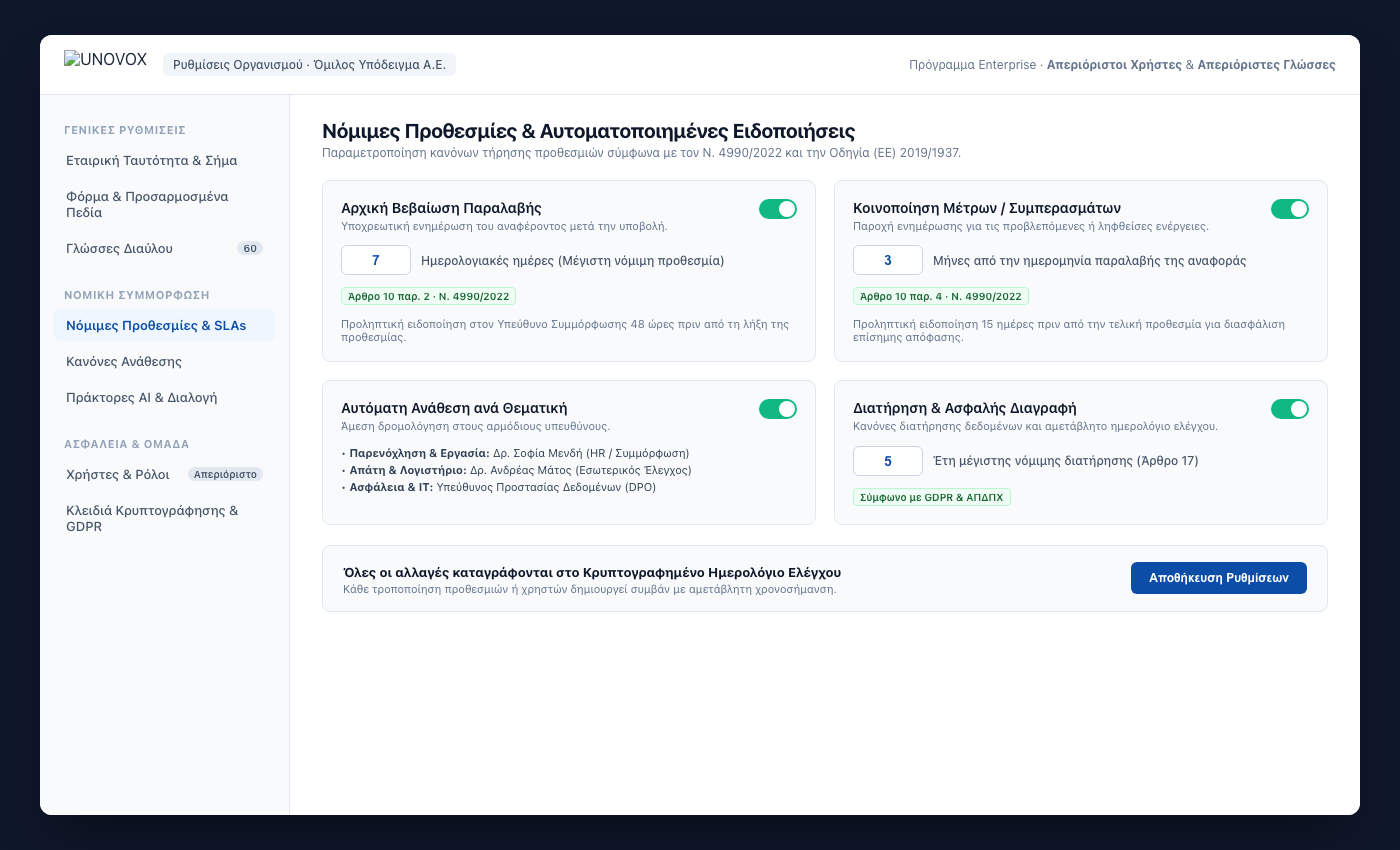Click the calendar days input showing 7
The image size is (1400, 850).
[376, 260]
